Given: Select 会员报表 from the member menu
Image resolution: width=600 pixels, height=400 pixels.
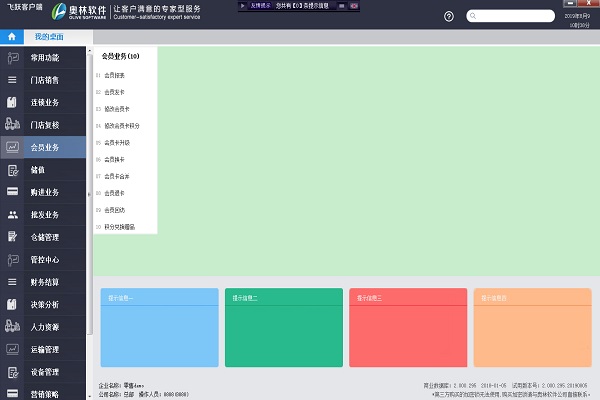Looking at the screenshot, I should pos(116,75).
